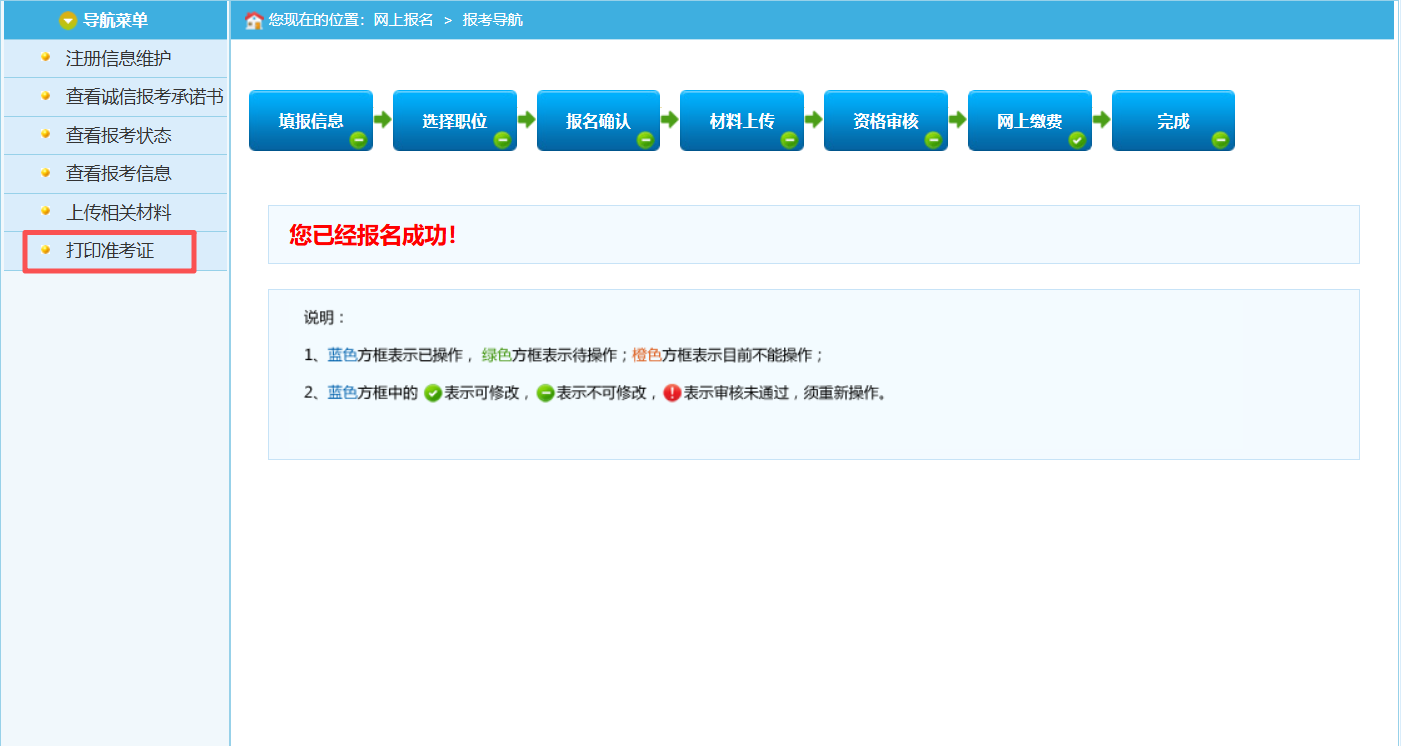The height and width of the screenshot is (746, 1401).
Task: Click green checkmark icon on 网上缴费
Action: [1077, 140]
